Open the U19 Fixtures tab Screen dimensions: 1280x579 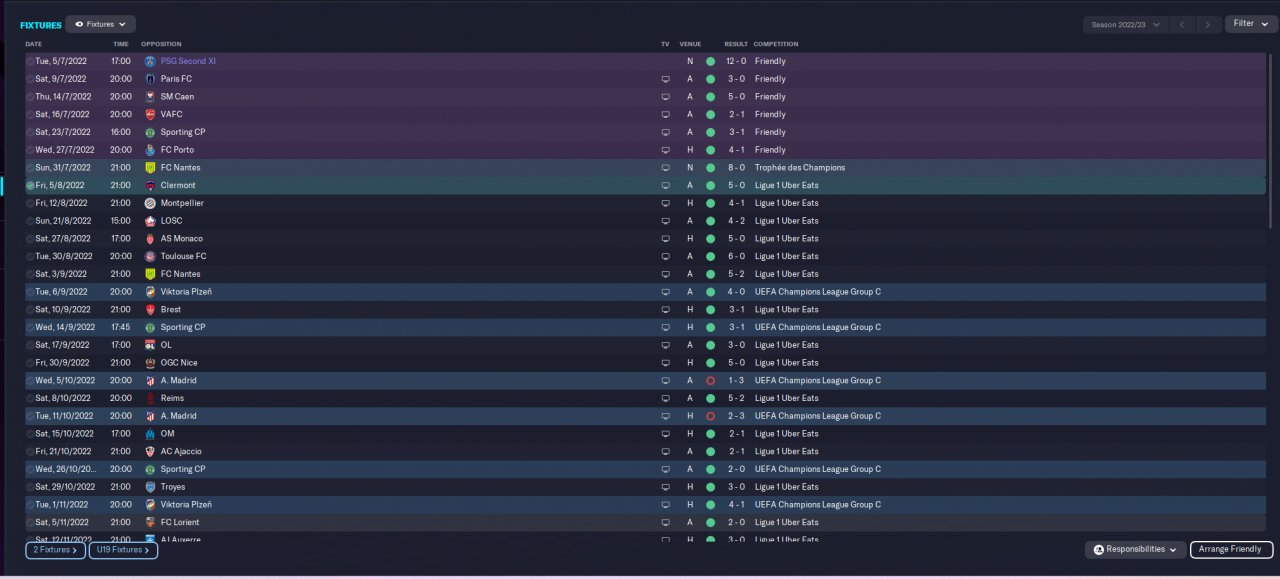point(123,550)
